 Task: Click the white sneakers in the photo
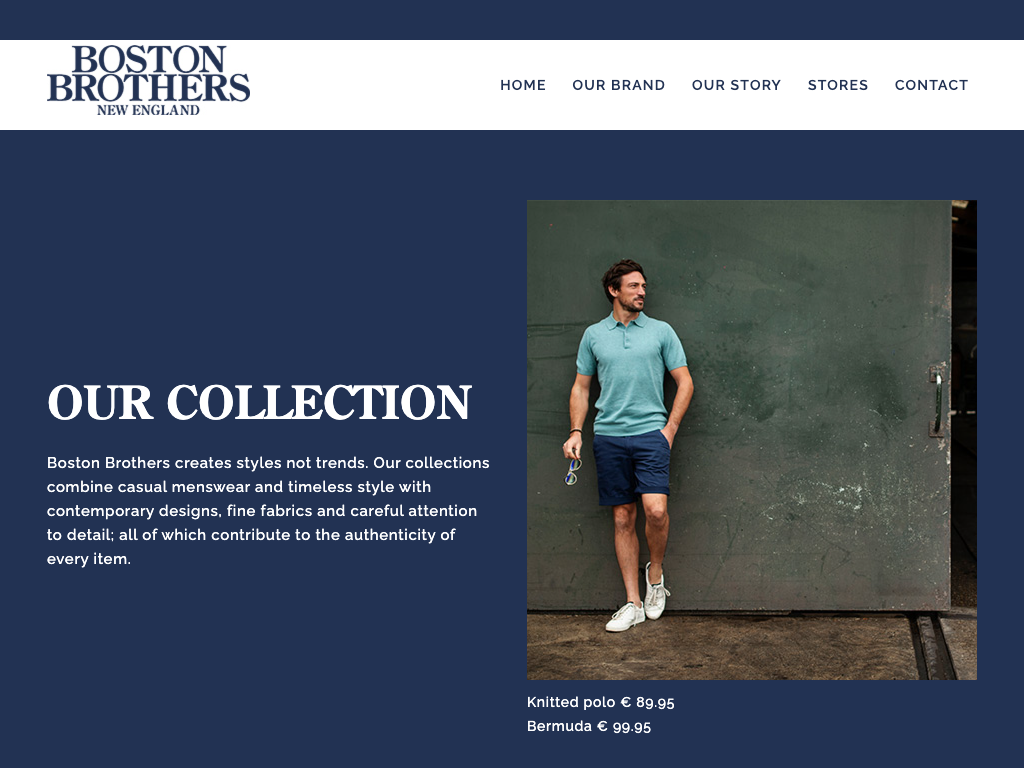pyautogui.click(x=638, y=600)
